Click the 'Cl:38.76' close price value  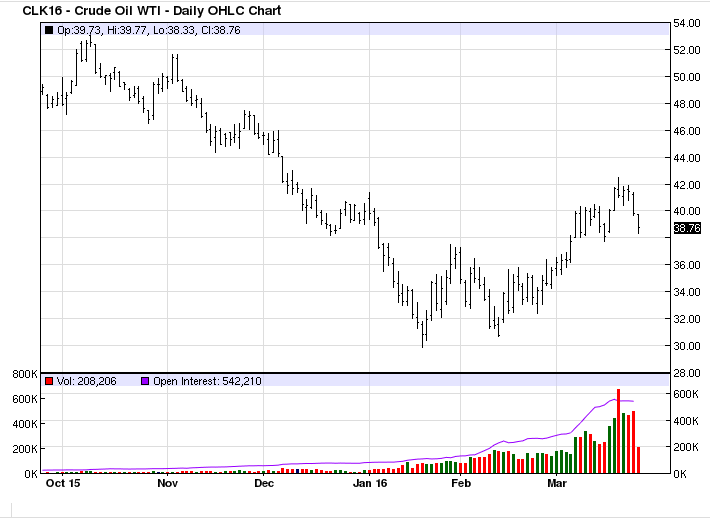[x=221, y=30]
